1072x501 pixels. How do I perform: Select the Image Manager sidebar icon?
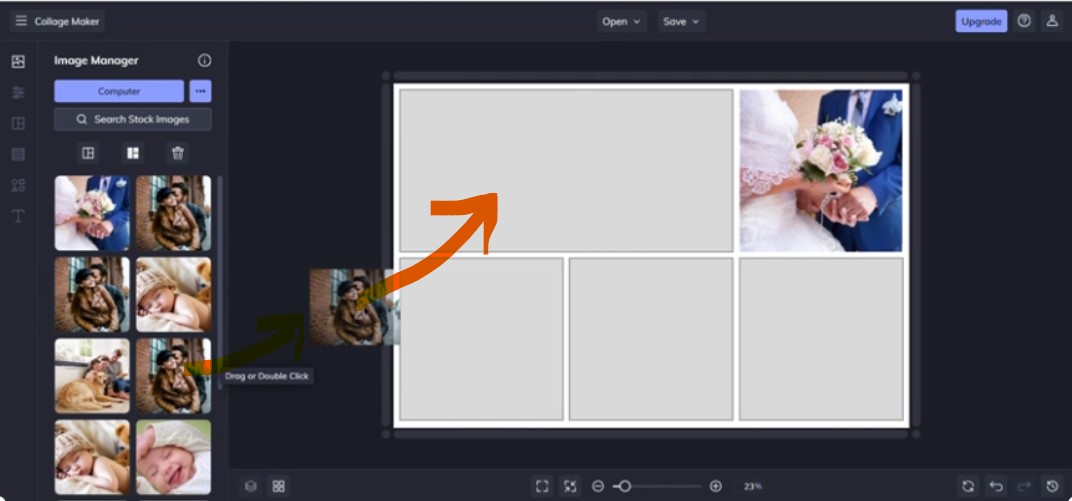18,62
